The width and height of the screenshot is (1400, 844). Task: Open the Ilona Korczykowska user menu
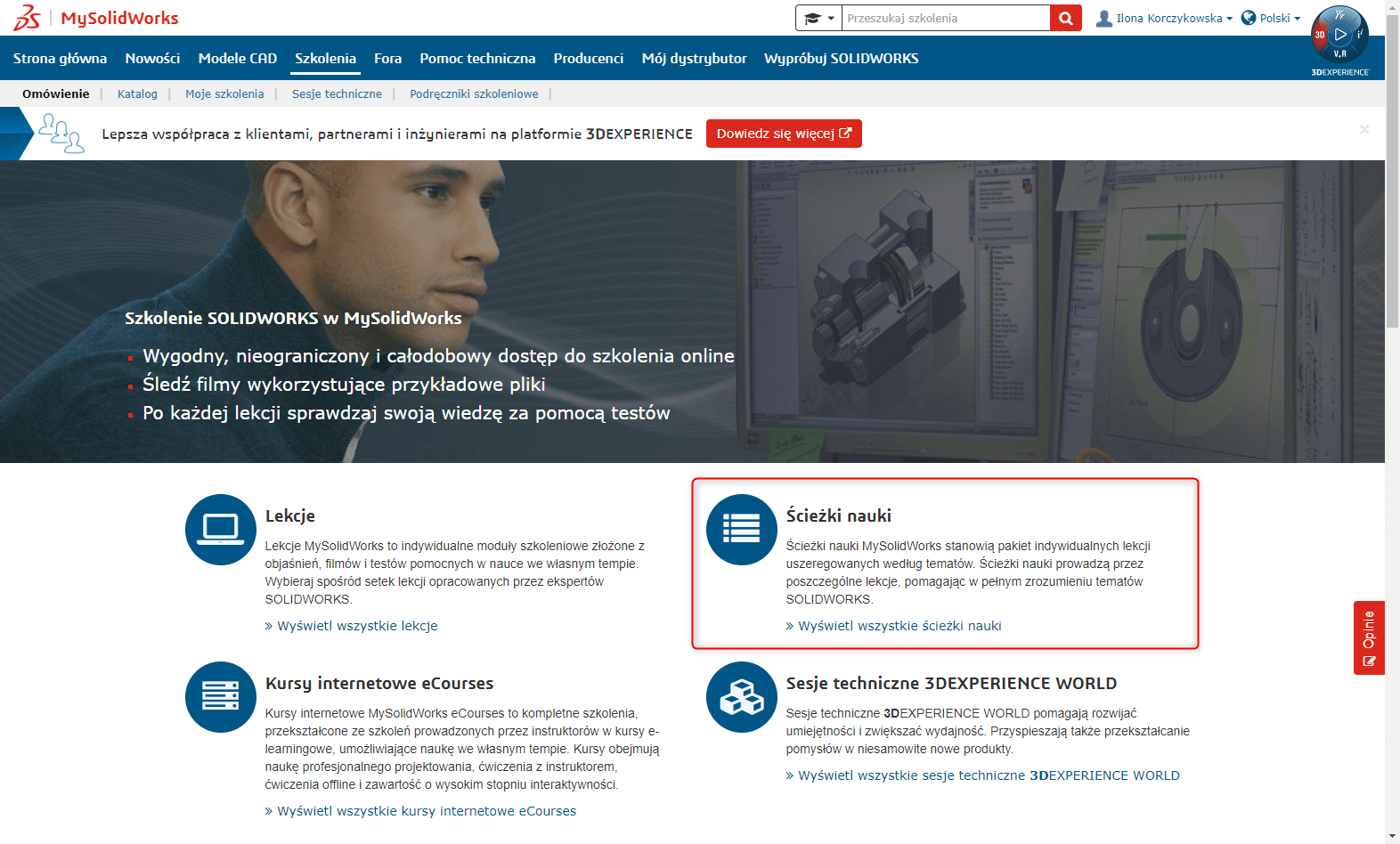(1164, 18)
